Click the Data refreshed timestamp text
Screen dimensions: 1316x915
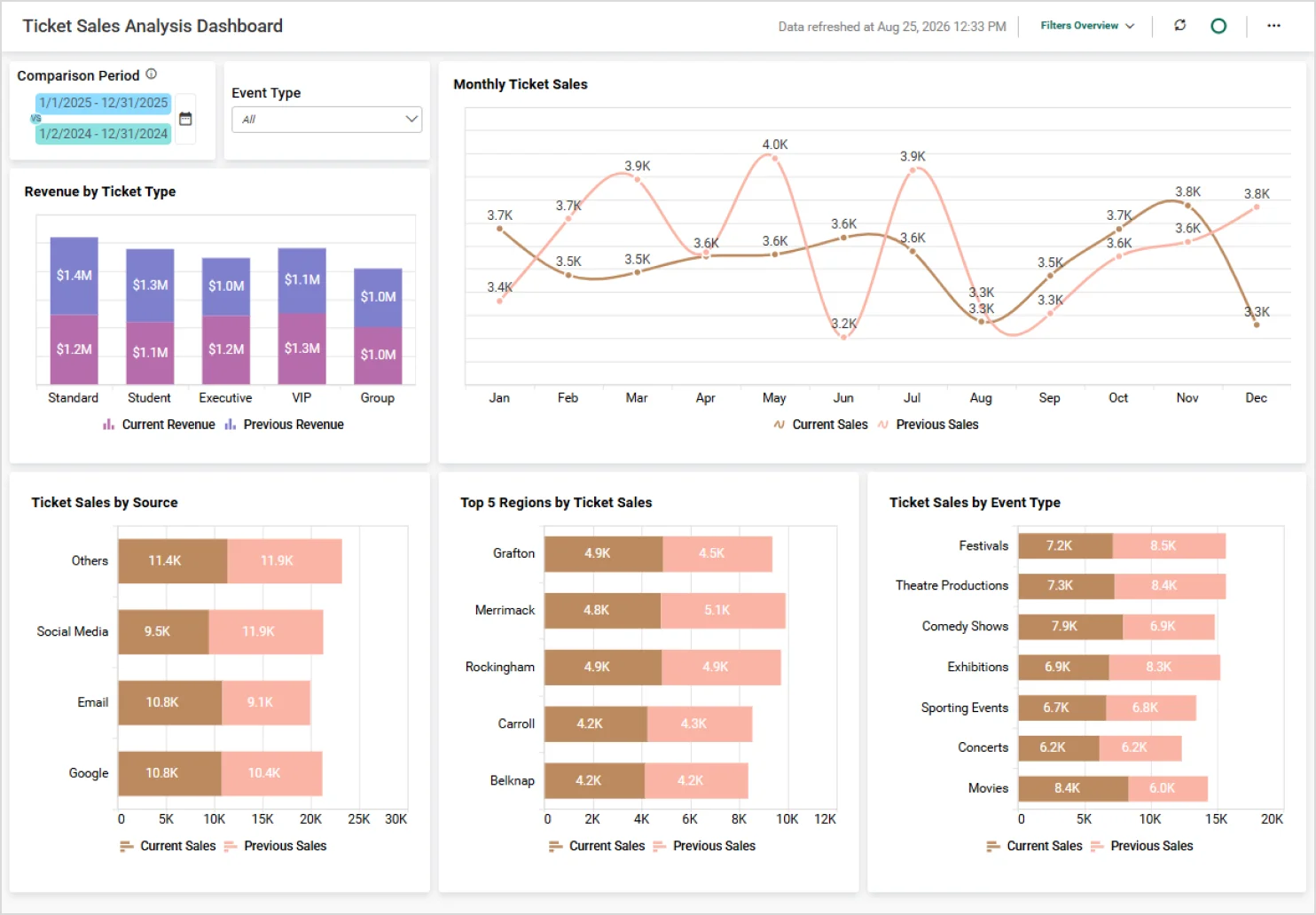(x=892, y=27)
